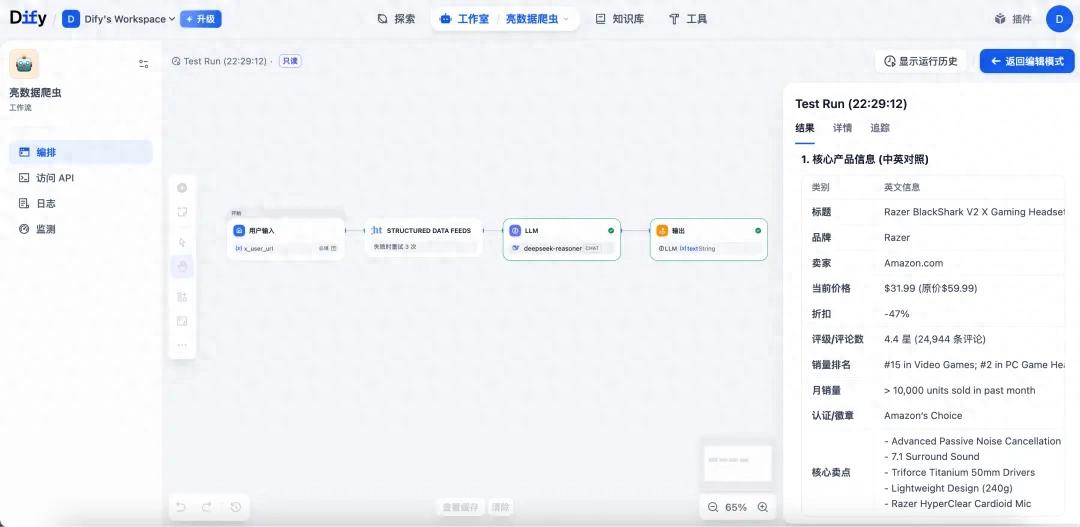Click the export image icon in toolbar
This screenshot has height=527, width=1080.
tap(183, 321)
